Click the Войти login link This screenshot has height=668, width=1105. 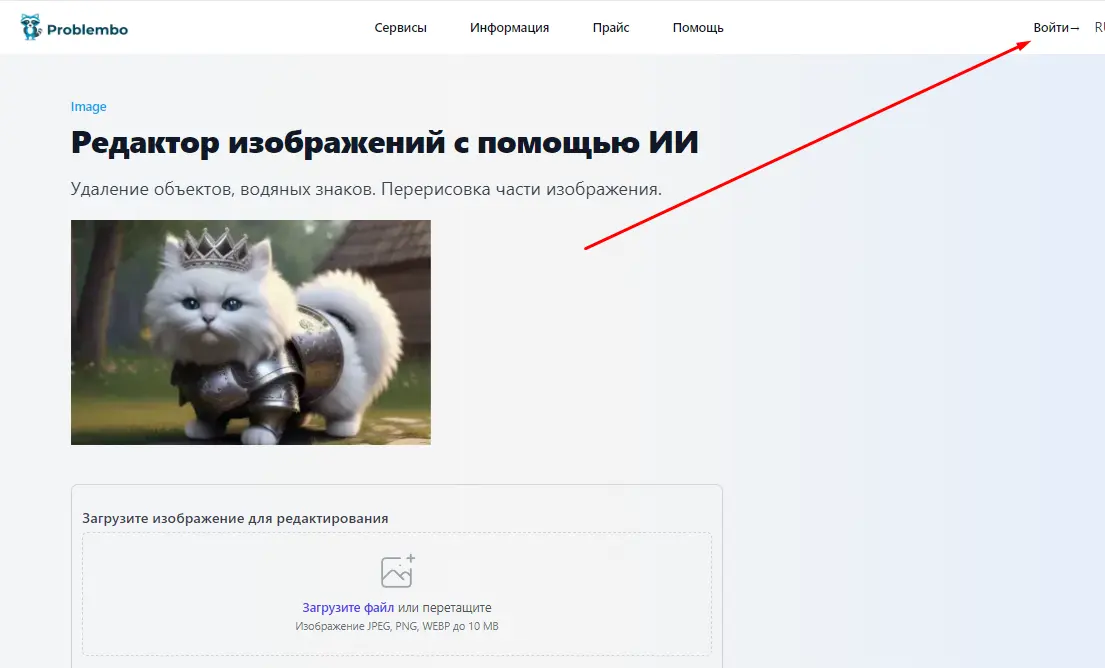click(1056, 27)
